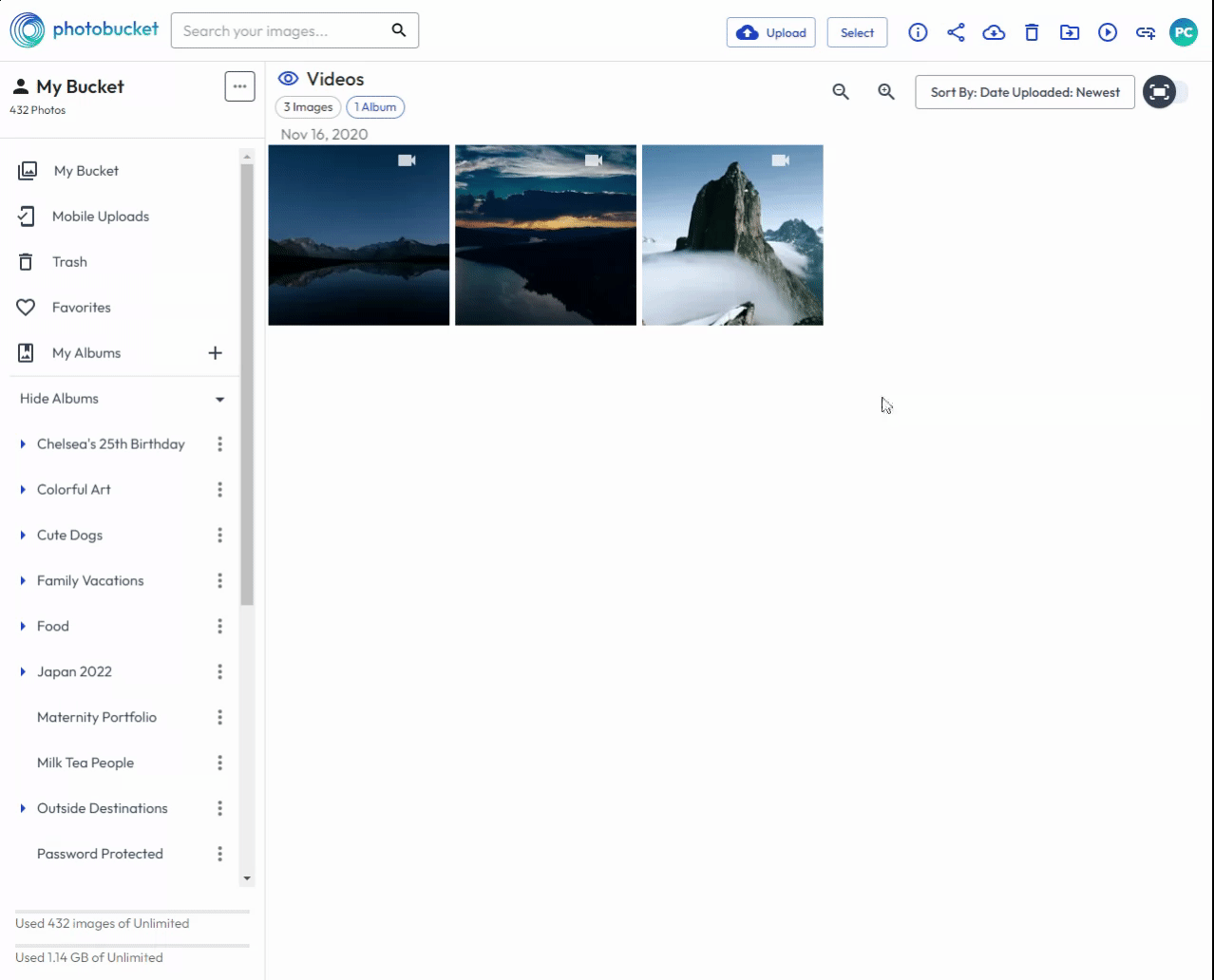Start slideshow with the play icon
Viewport: 1214px width, 980px height.
[1108, 32]
